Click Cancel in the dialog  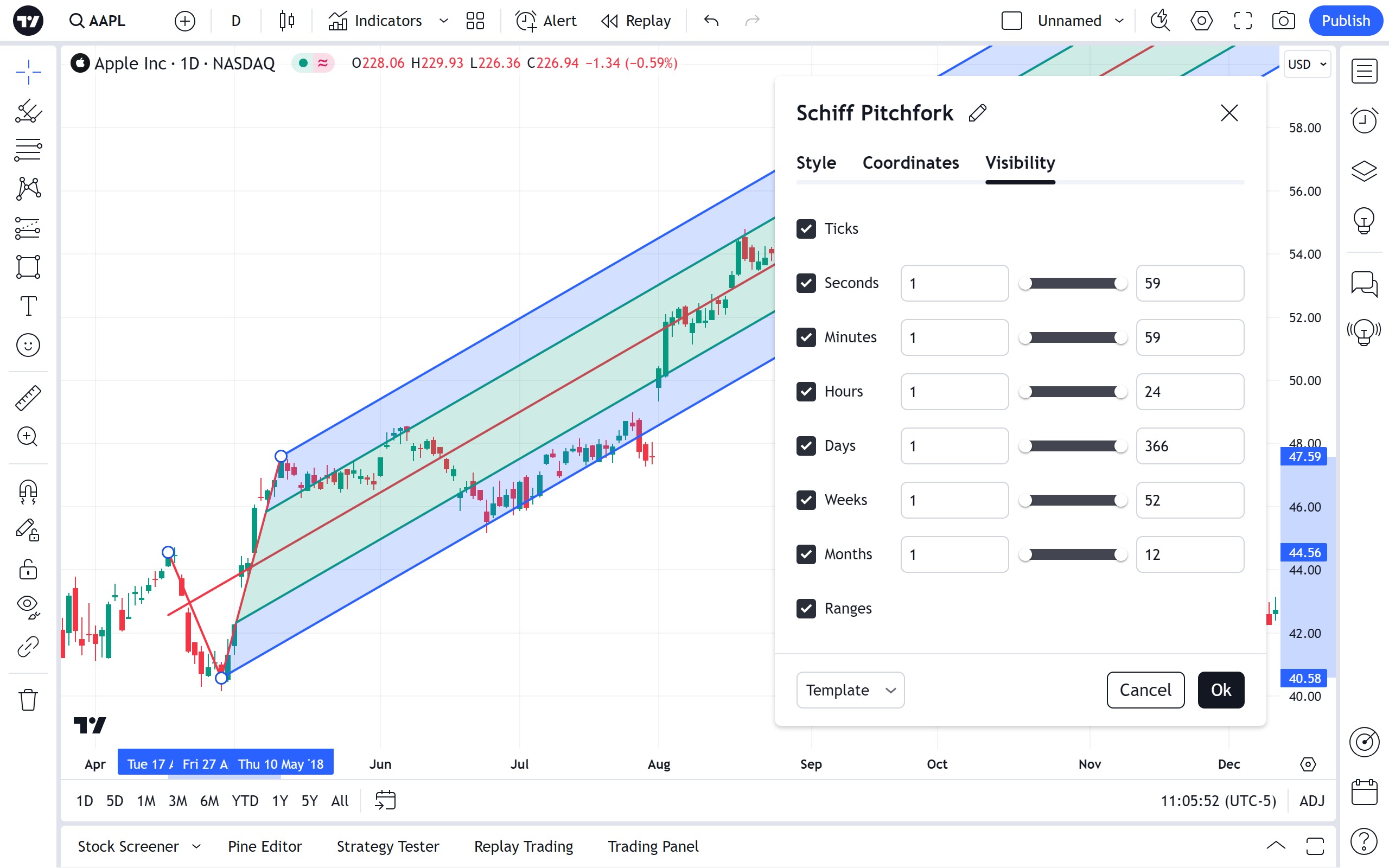[x=1144, y=690]
